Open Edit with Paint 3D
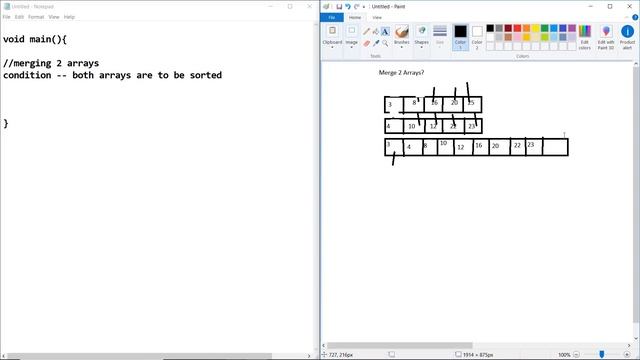 point(606,37)
